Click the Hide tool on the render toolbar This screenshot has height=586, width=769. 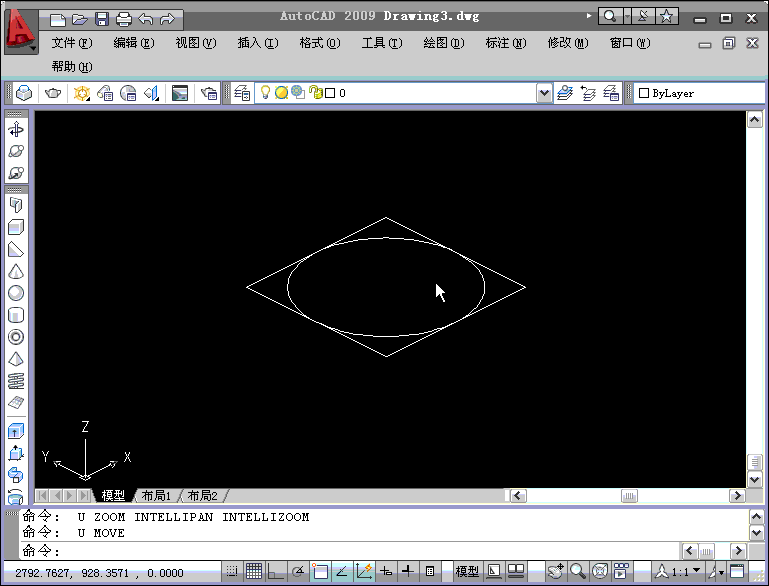click(x=24, y=93)
